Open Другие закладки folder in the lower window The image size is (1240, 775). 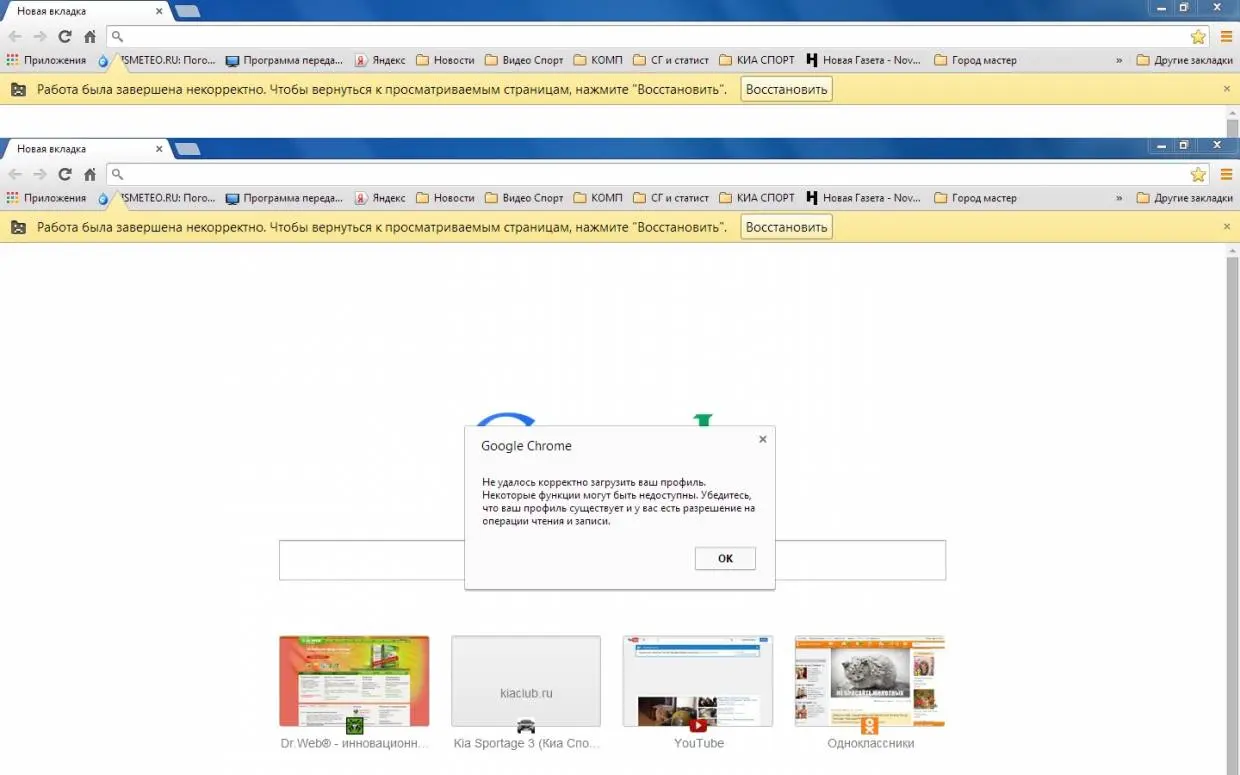(x=1185, y=198)
